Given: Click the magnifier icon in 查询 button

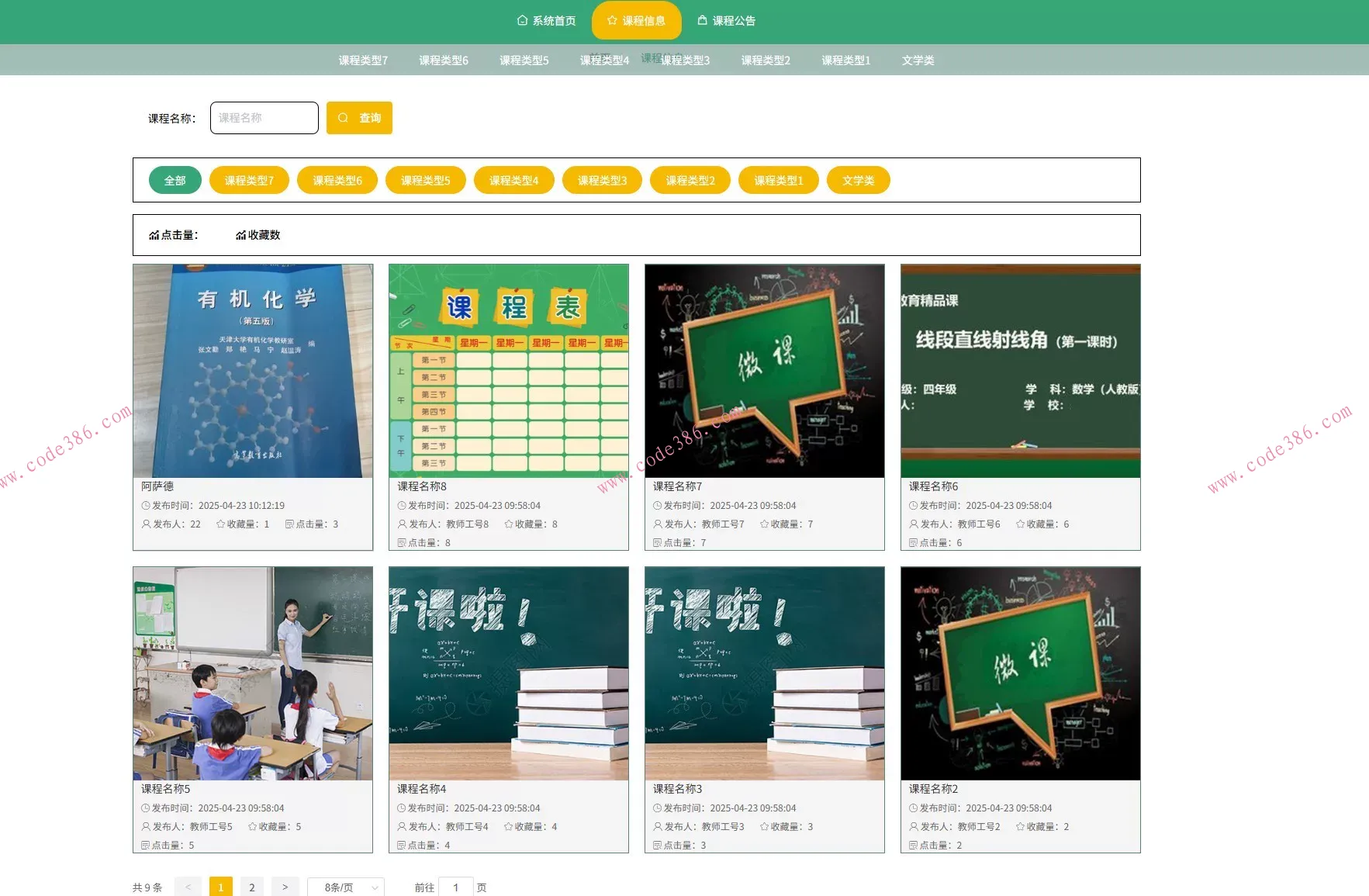Looking at the screenshot, I should [x=343, y=118].
